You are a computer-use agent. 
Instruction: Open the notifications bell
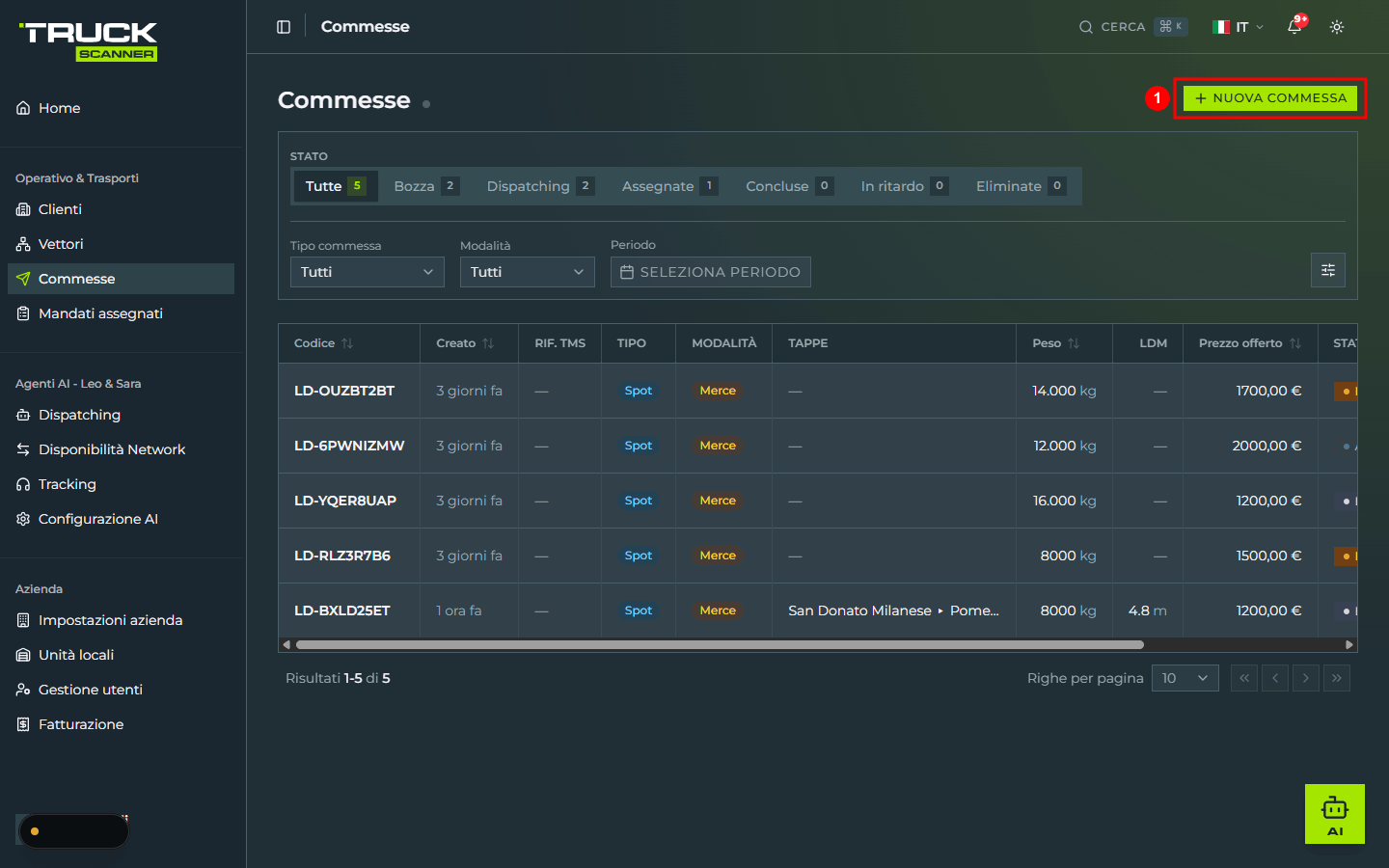1294,27
